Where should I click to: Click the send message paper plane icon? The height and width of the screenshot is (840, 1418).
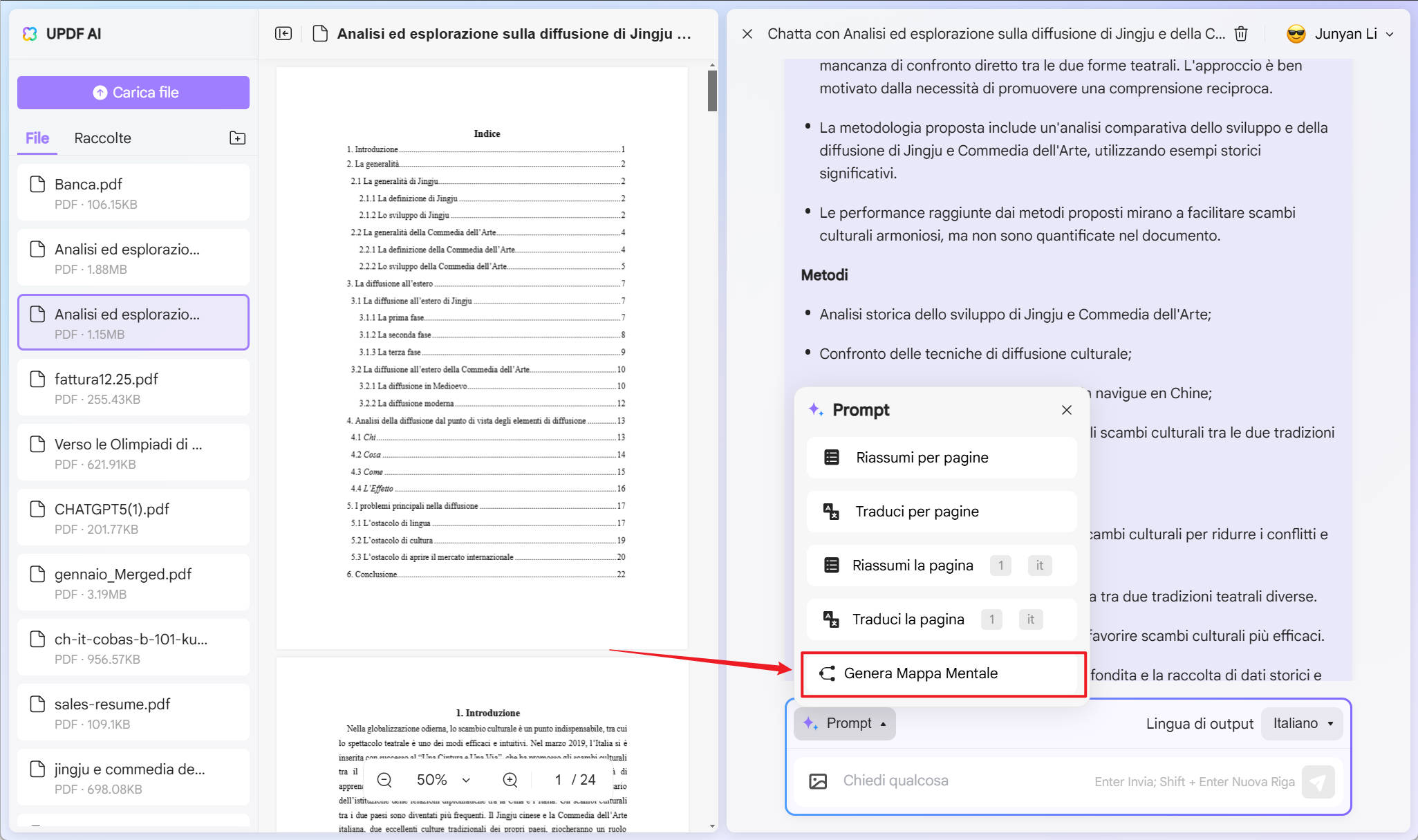pos(1318,781)
